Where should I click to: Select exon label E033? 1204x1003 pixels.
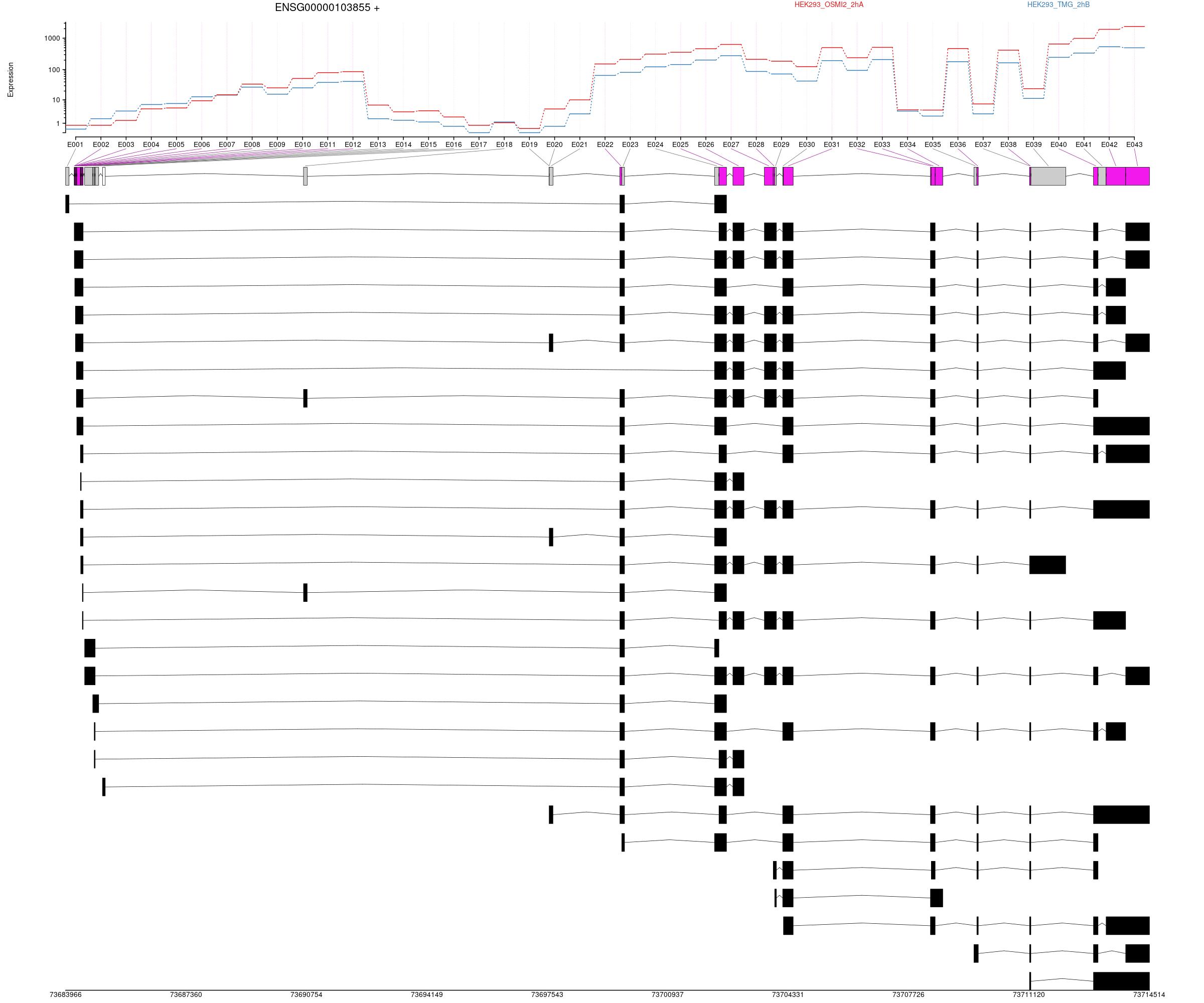coord(882,145)
